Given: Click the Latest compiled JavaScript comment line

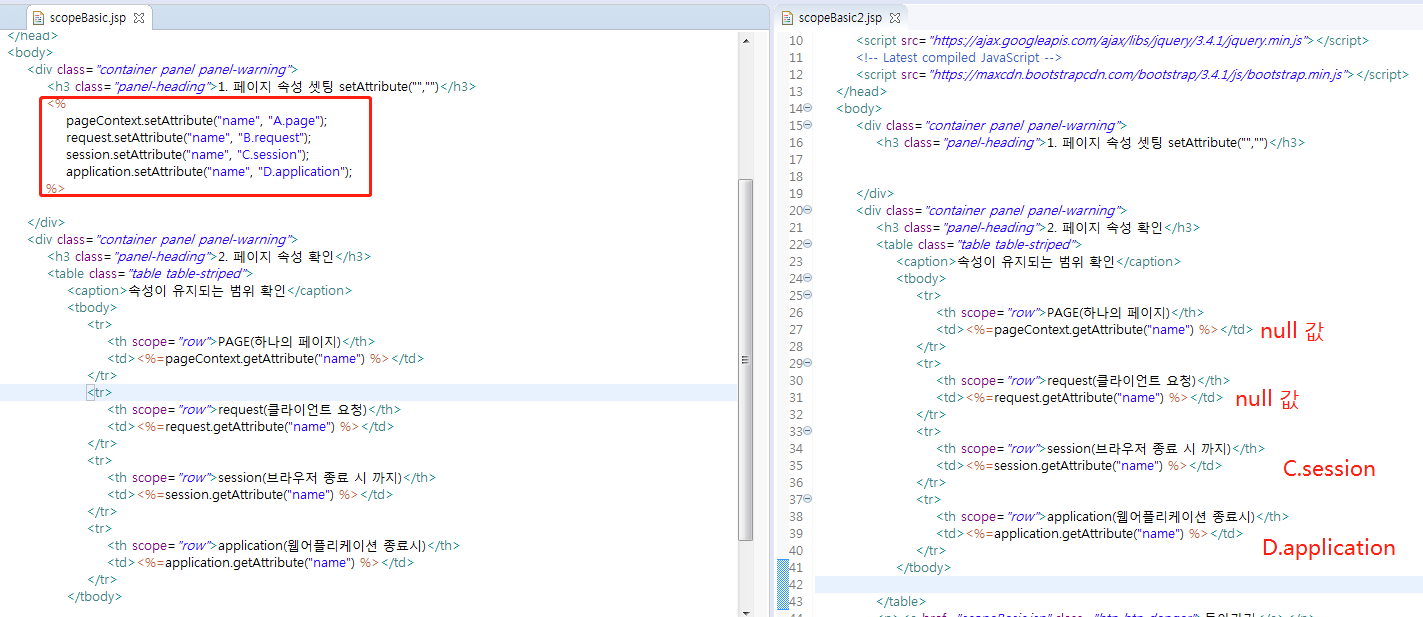Looking at the screenshot, I should 959,57.
